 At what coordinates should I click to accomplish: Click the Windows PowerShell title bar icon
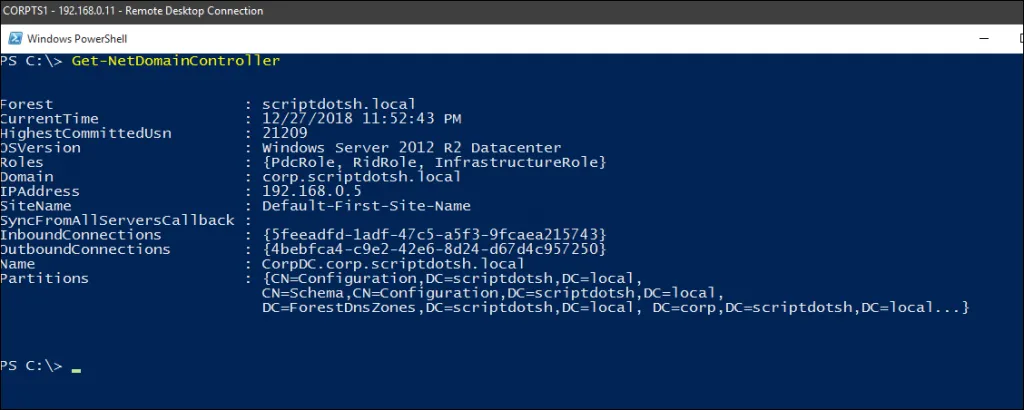pyautogui.click(x=15, y=39)
